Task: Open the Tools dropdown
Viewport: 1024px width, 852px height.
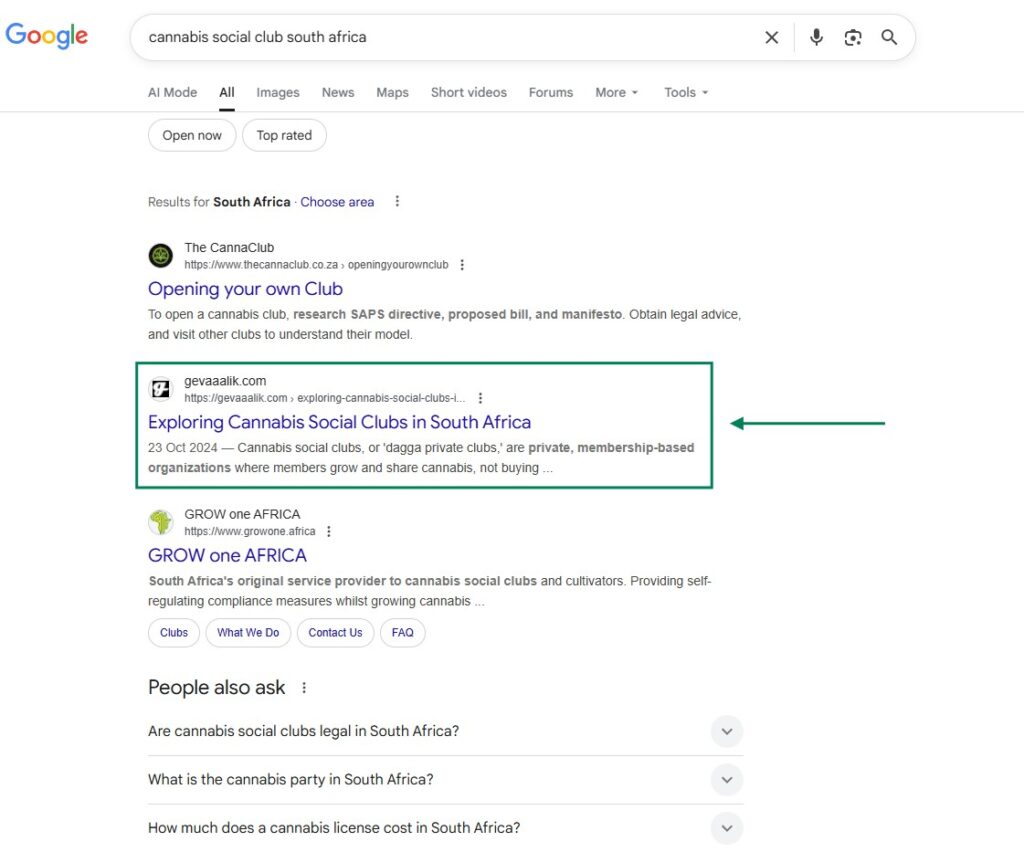Action: pos(686,92)
